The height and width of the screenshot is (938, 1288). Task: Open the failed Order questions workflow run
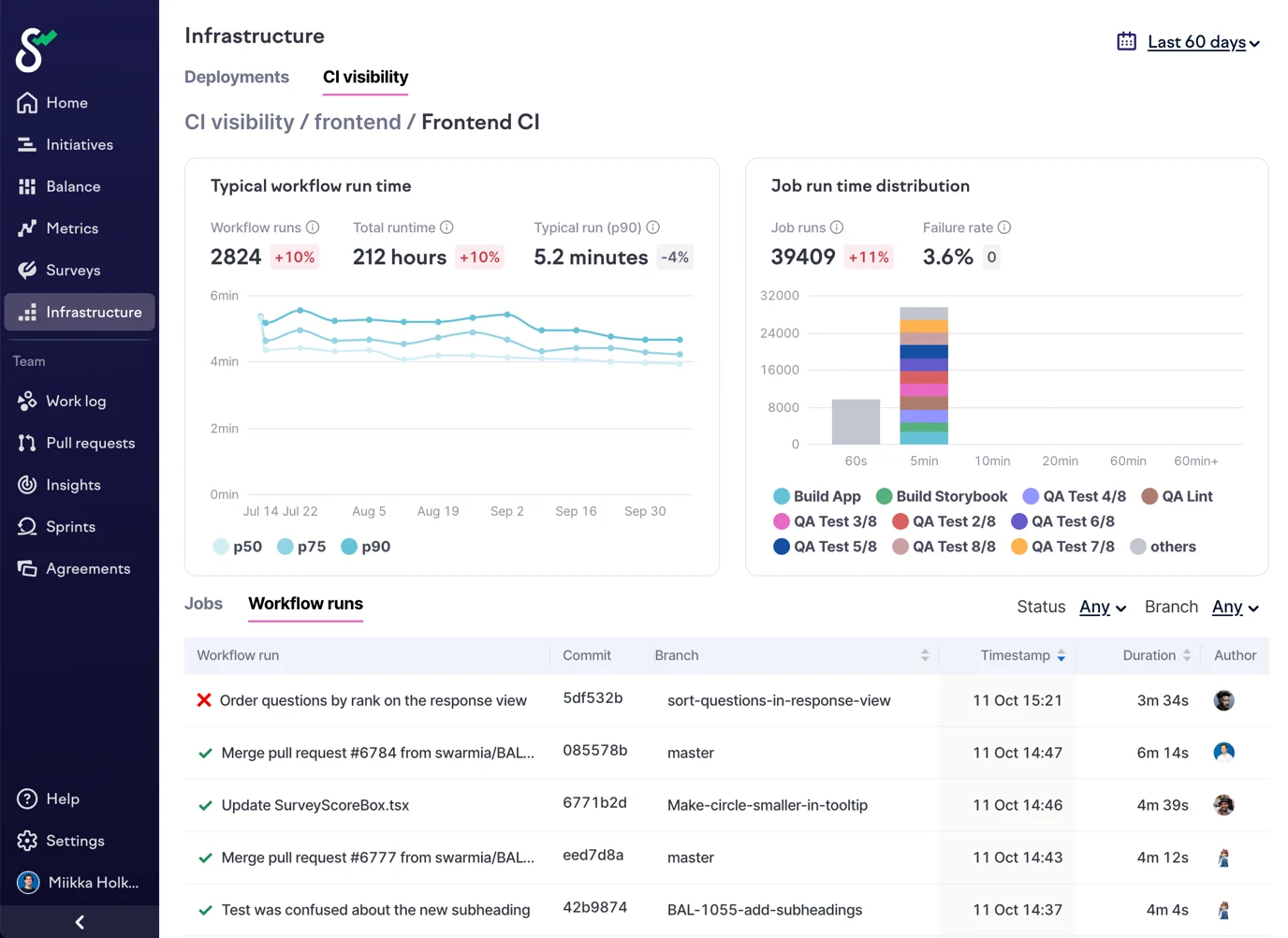pyautogui.click(x=373, y=700)
